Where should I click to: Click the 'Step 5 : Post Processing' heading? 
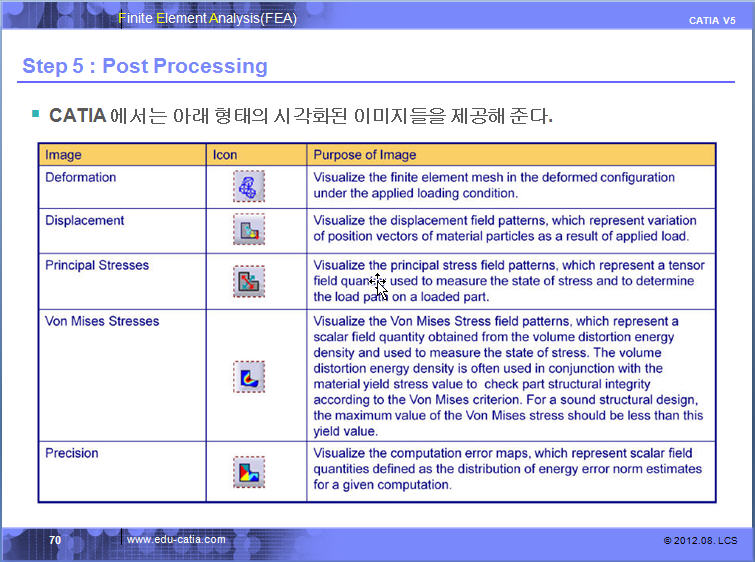pos(145,66)
